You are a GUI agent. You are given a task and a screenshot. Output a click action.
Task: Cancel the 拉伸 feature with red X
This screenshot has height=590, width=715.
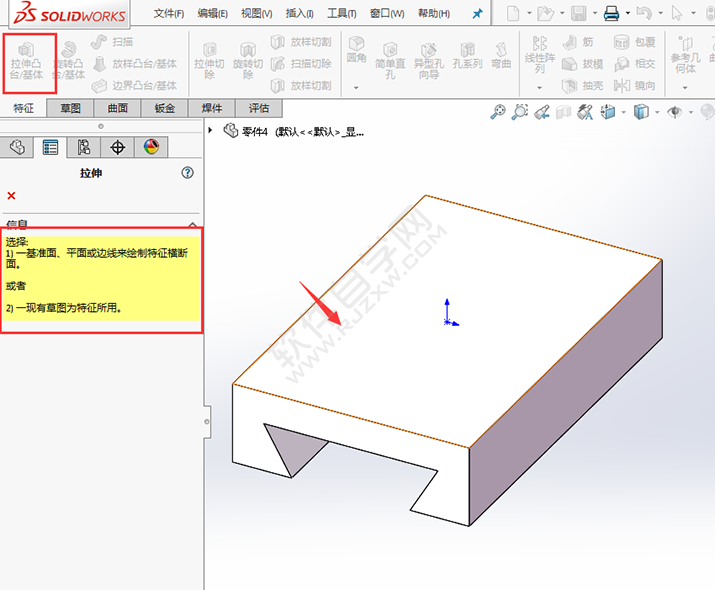coord(11,196)
